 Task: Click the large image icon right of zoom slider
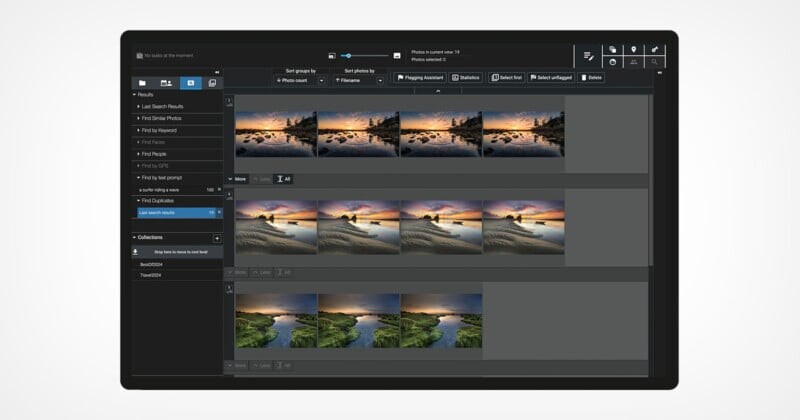click(x=397, y=55)
